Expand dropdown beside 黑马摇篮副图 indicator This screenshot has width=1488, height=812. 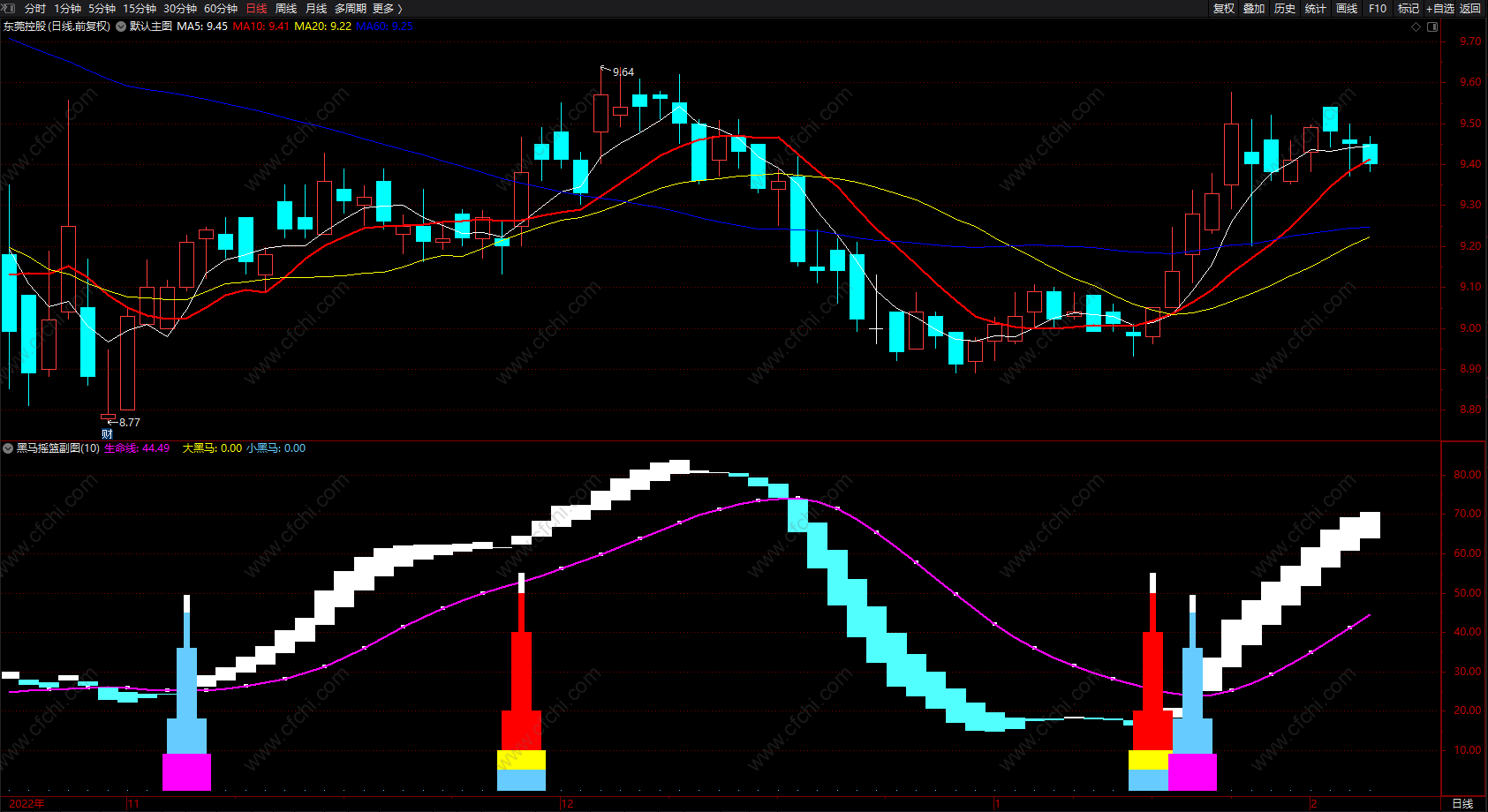pyautogui.click(x=8, y=448)
